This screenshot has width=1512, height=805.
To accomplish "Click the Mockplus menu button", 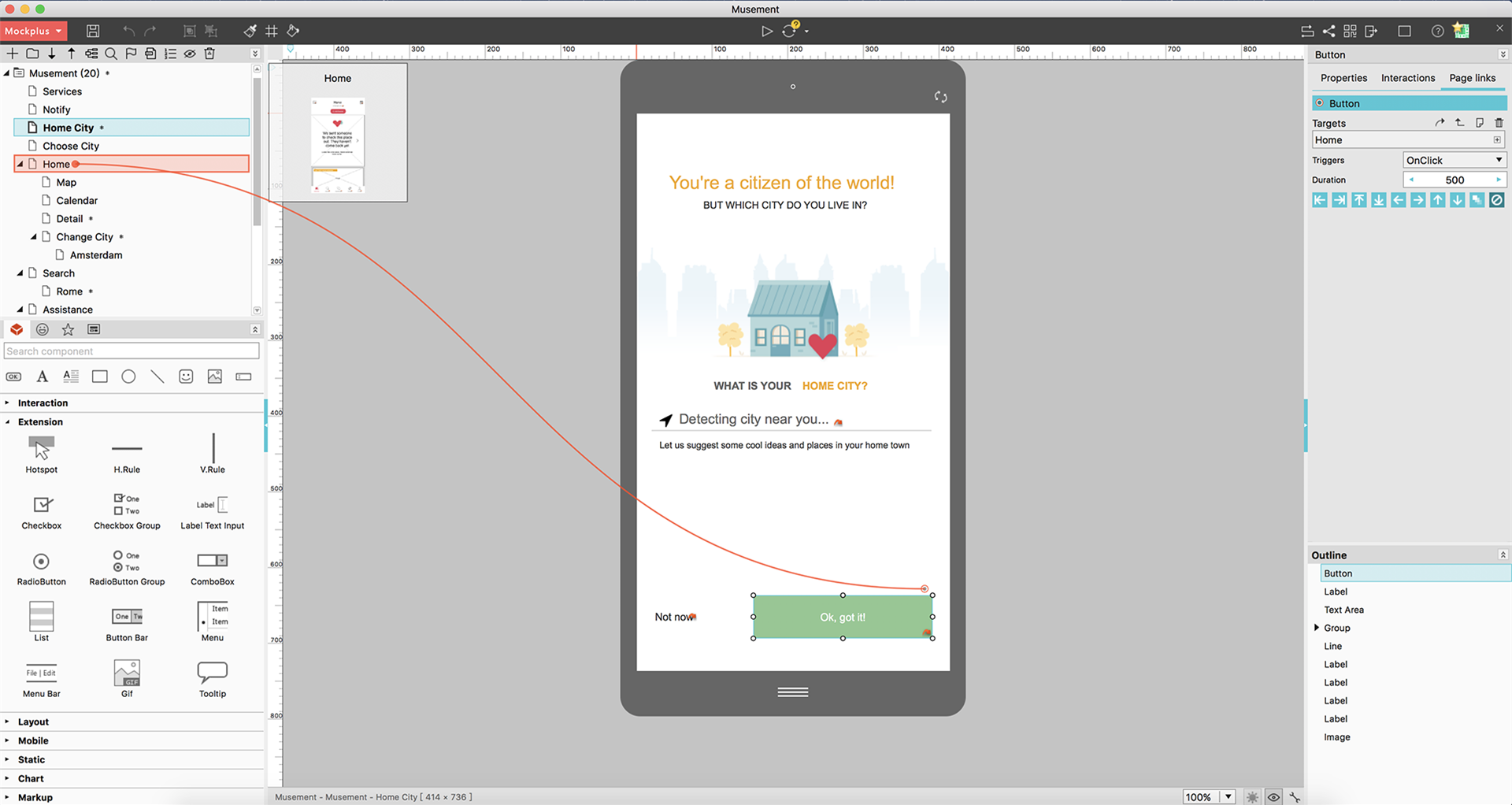I will pyautogui.click(x=34, y=31).
